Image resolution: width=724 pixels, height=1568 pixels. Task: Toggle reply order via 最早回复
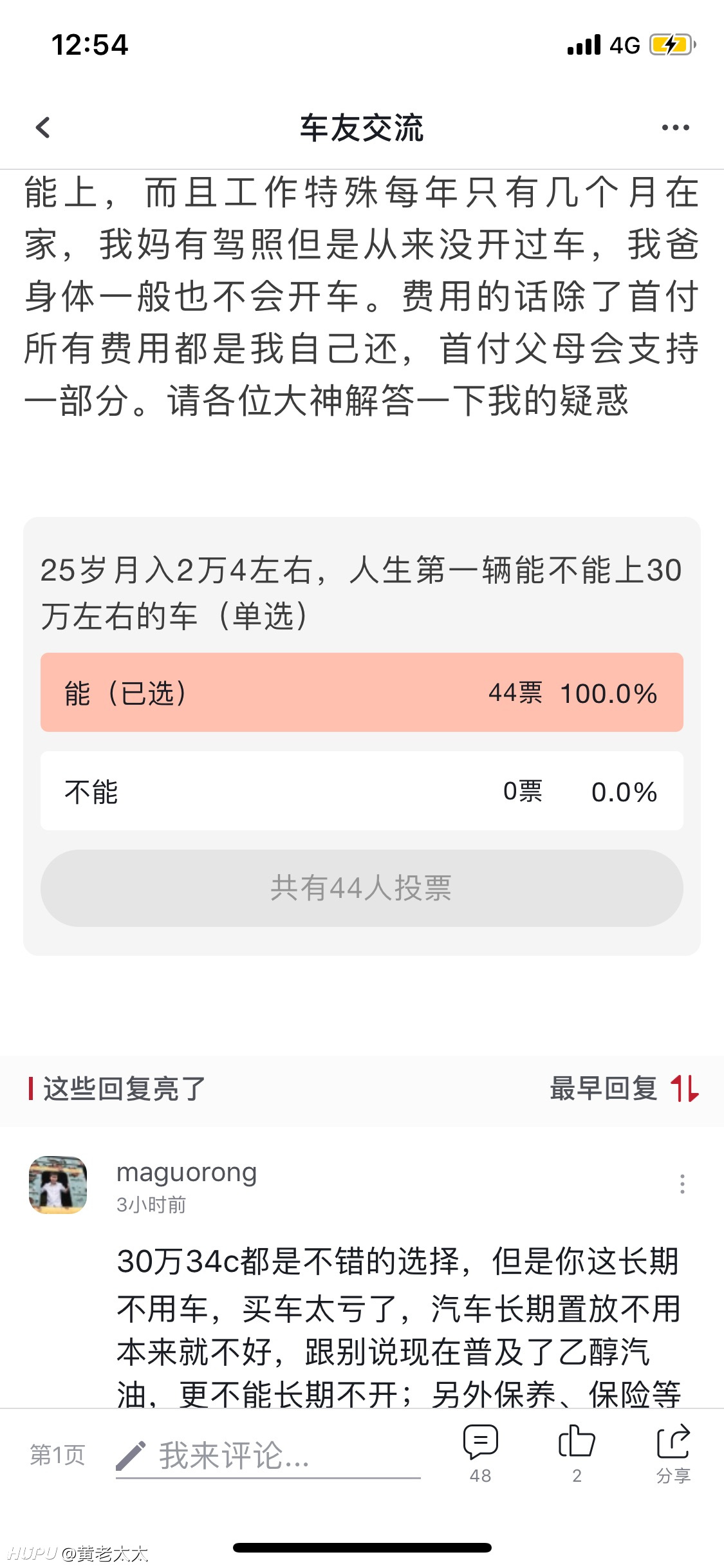pyautogui.click(x=604, y=1088)
